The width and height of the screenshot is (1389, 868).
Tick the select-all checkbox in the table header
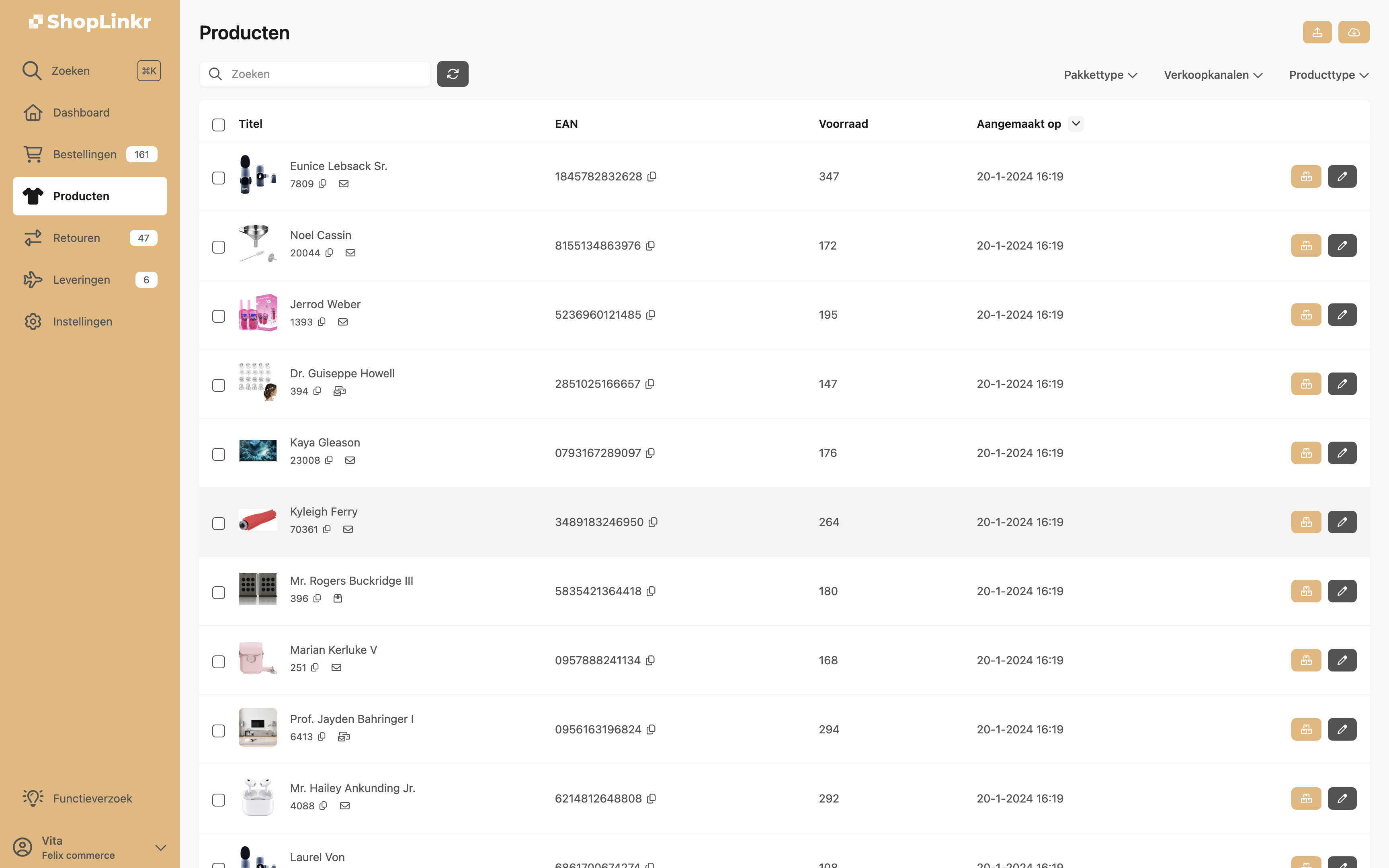tap(219, 125)
